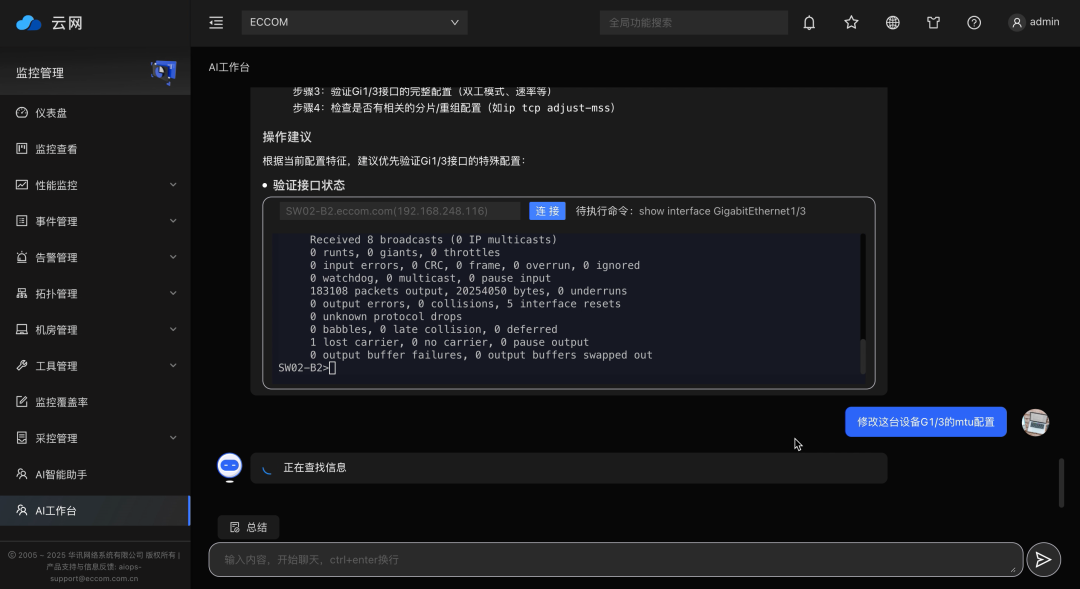The width and height of the screenshot is (1080, 589).
Task: Click the 总结 summary button
Action: pos(249,527)
